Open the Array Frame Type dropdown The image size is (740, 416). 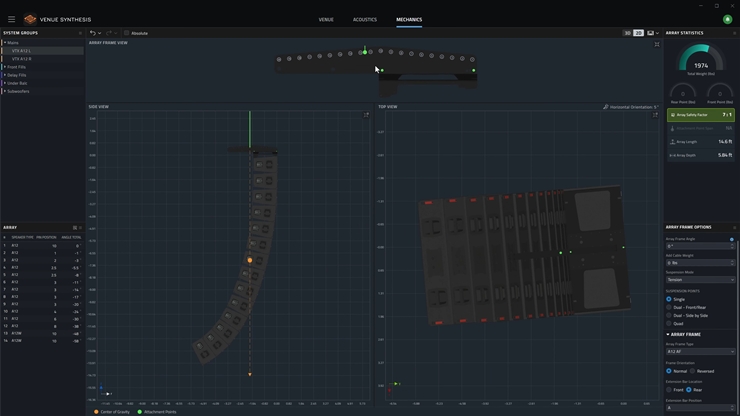point(700,352)
